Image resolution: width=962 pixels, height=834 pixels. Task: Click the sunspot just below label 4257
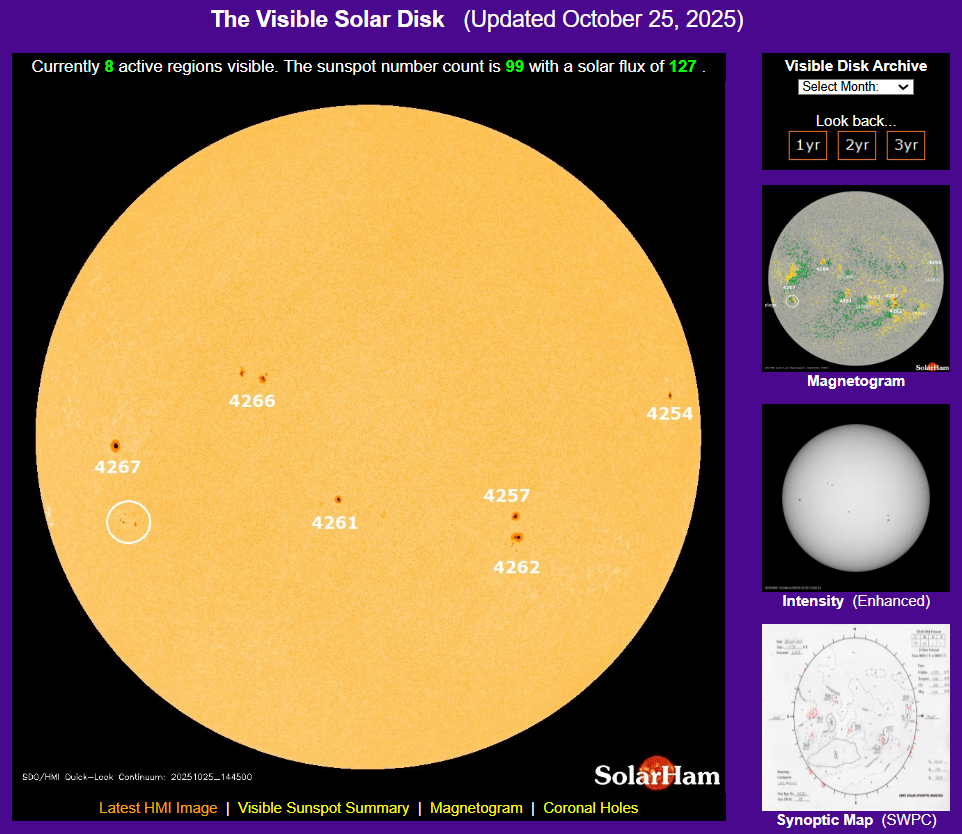tap(516, 516)
